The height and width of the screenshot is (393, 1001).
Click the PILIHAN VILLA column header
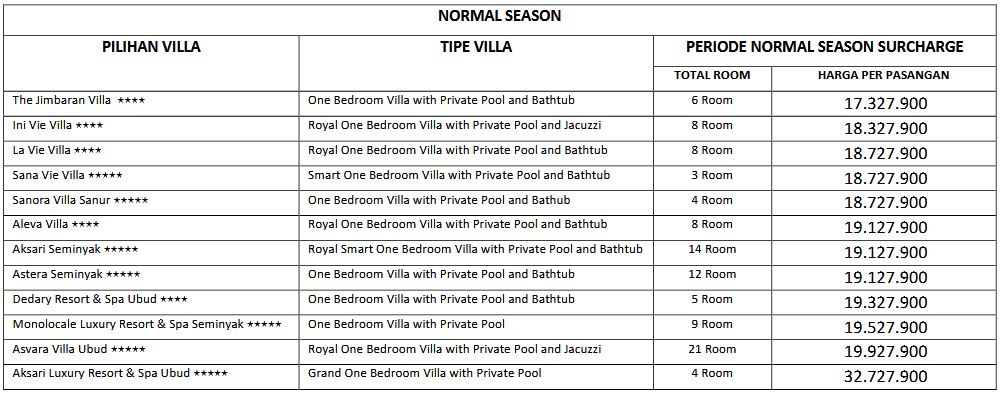coord(151,63)
